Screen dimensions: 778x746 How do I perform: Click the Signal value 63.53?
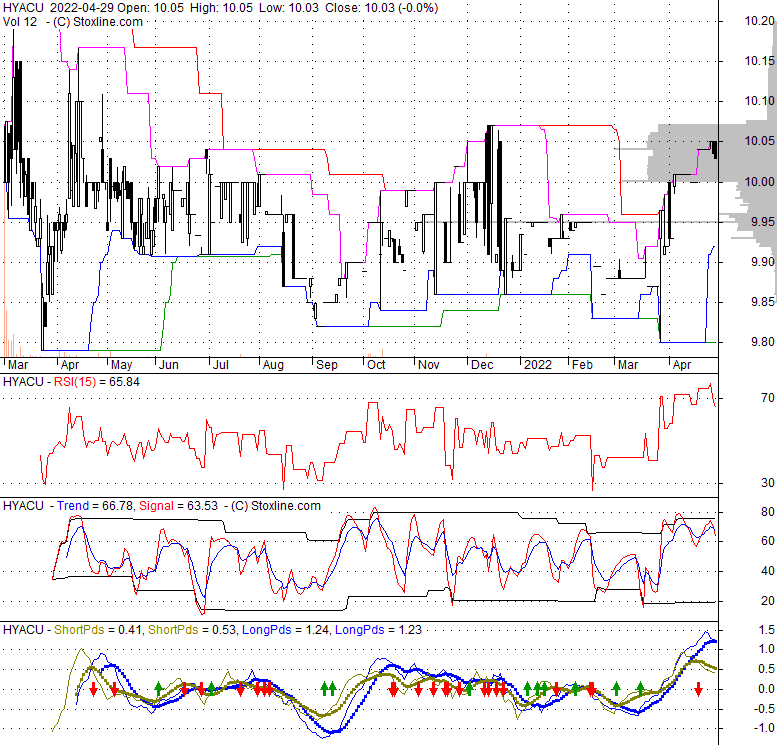pos(202,506)
